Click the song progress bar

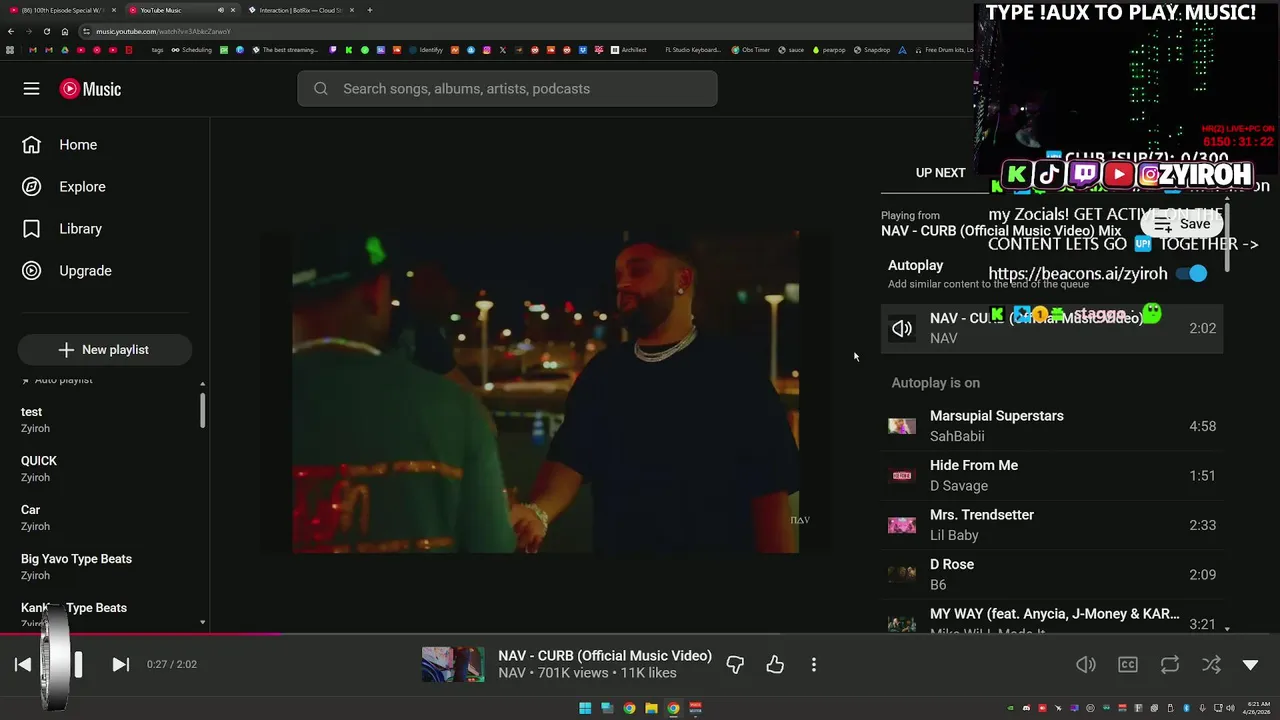tap(640, 634)
